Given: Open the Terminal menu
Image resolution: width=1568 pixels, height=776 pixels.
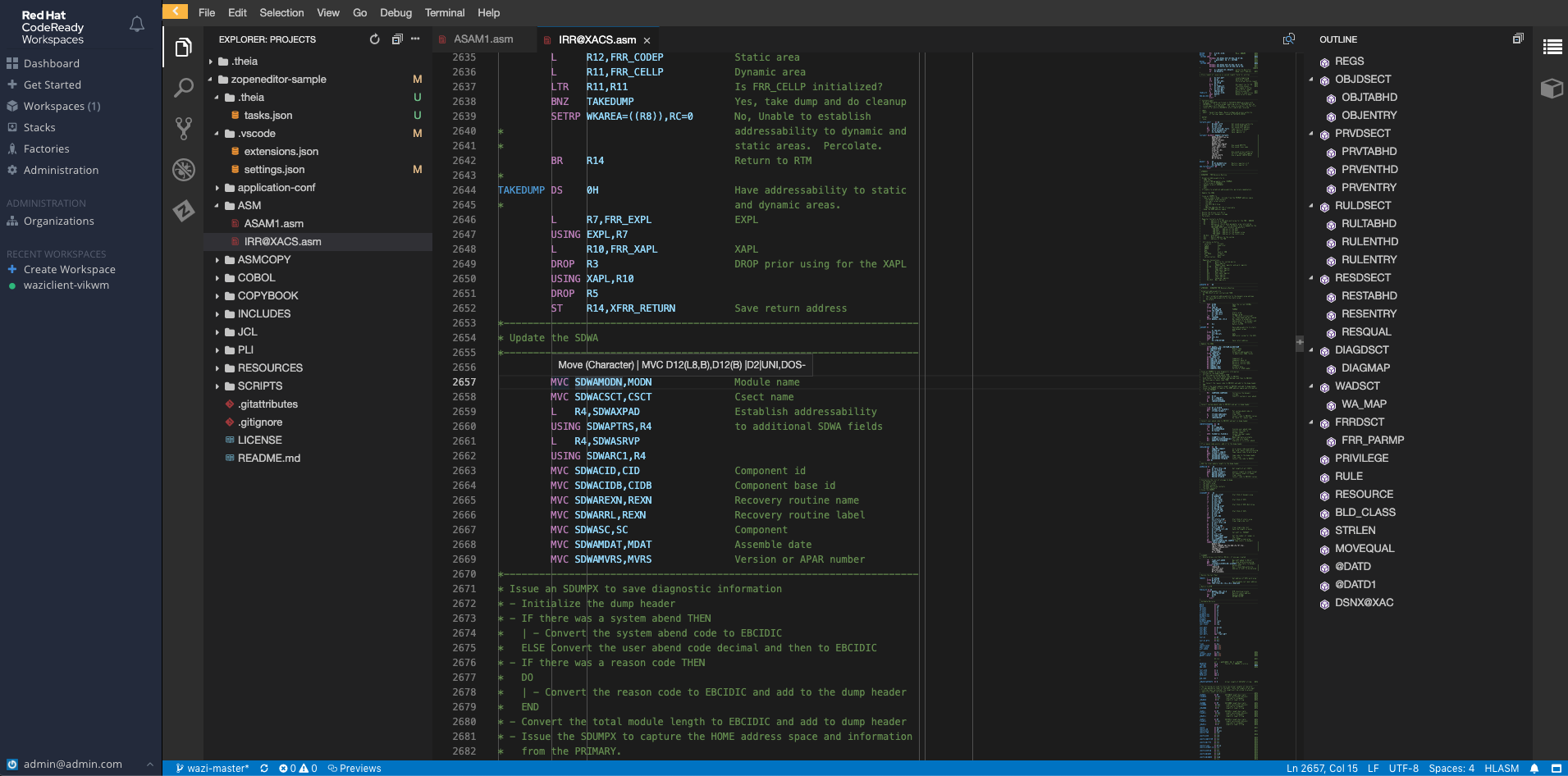Looking at the screenshot, I should 445,12.
